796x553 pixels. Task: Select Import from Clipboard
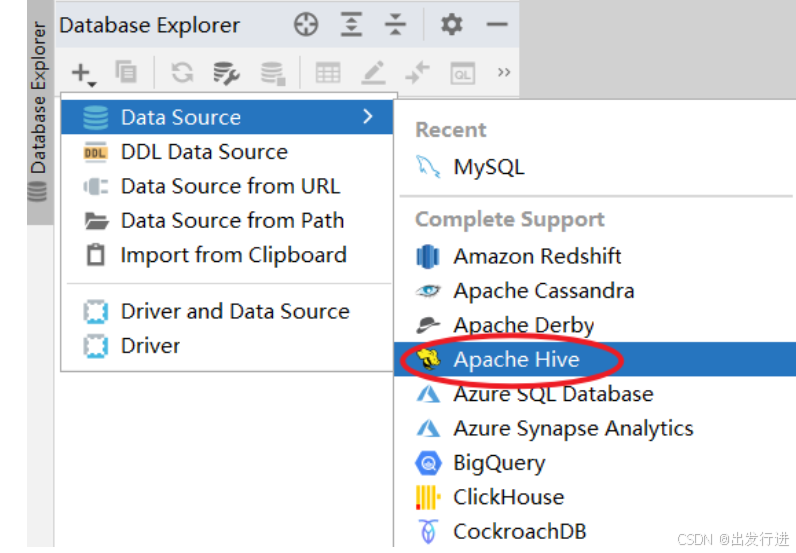pyautogui.click(x=227, y=255)
